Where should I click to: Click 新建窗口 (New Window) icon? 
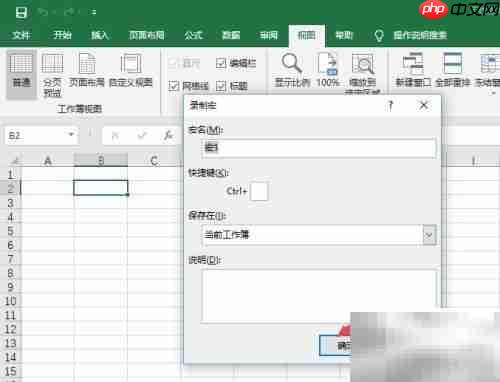(x=413, y=70)
